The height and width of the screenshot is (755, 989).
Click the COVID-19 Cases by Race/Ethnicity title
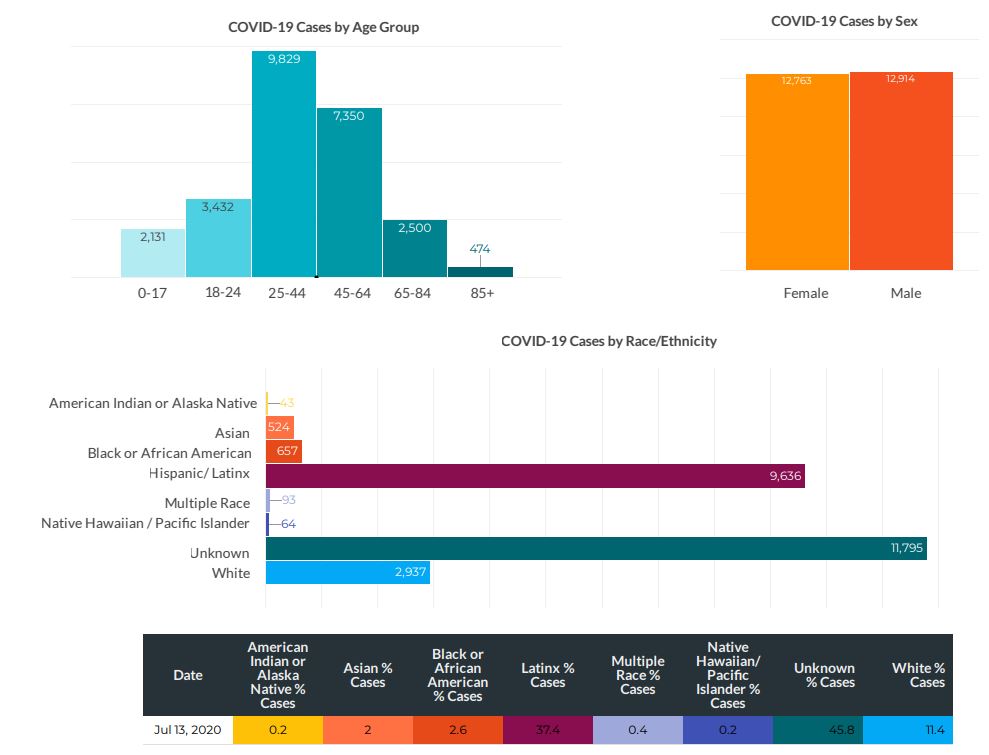tap(608, 341)
